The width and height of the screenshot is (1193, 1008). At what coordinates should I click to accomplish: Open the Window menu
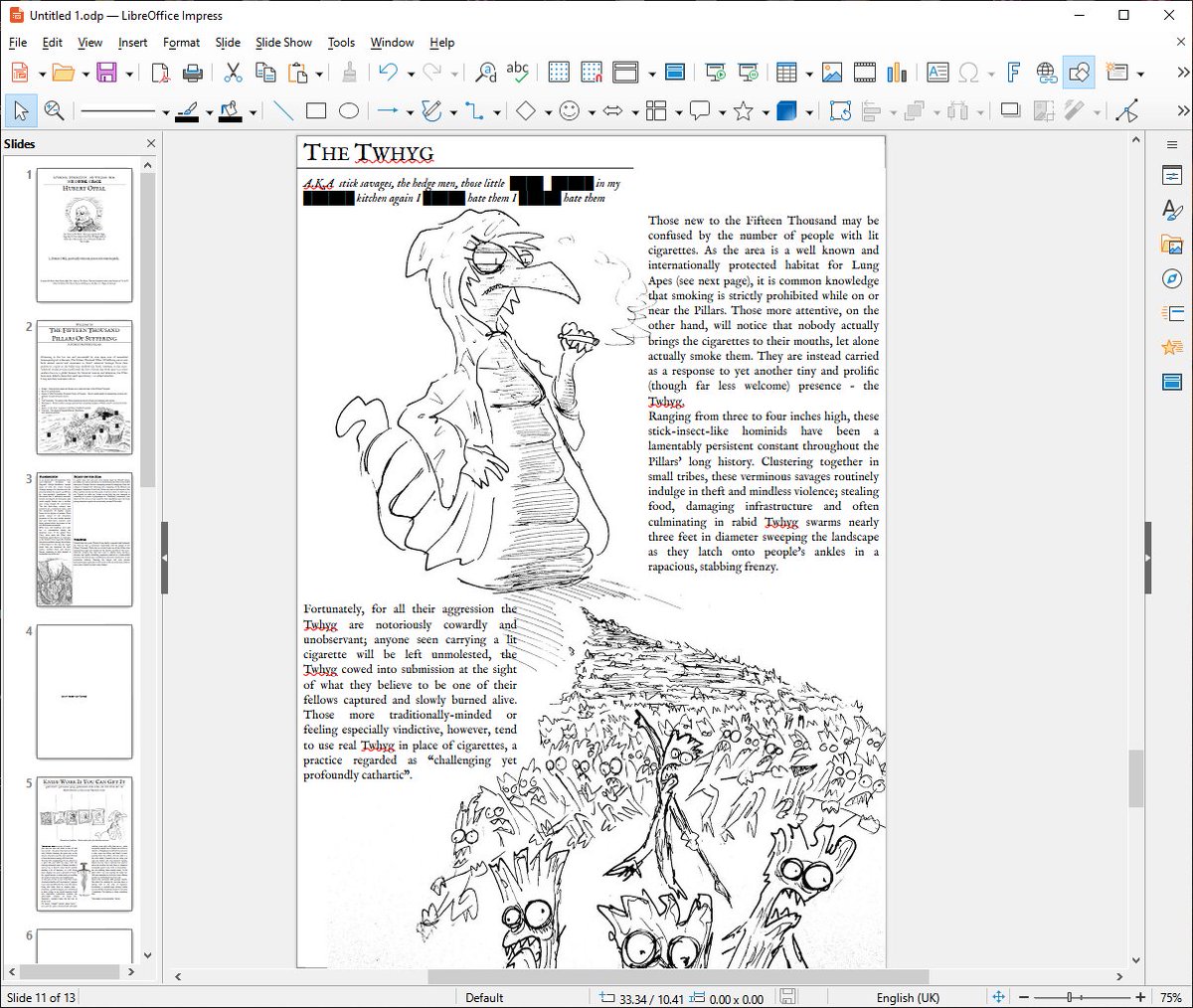point(392,43)
